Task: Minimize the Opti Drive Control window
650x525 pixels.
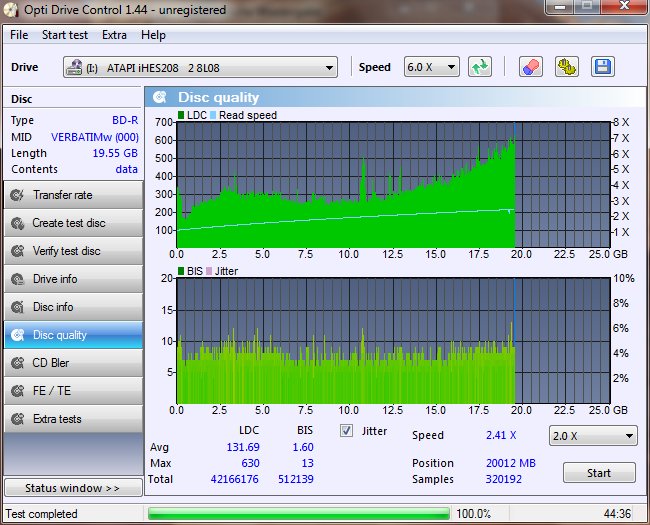Action: click(x=560, y=7)
